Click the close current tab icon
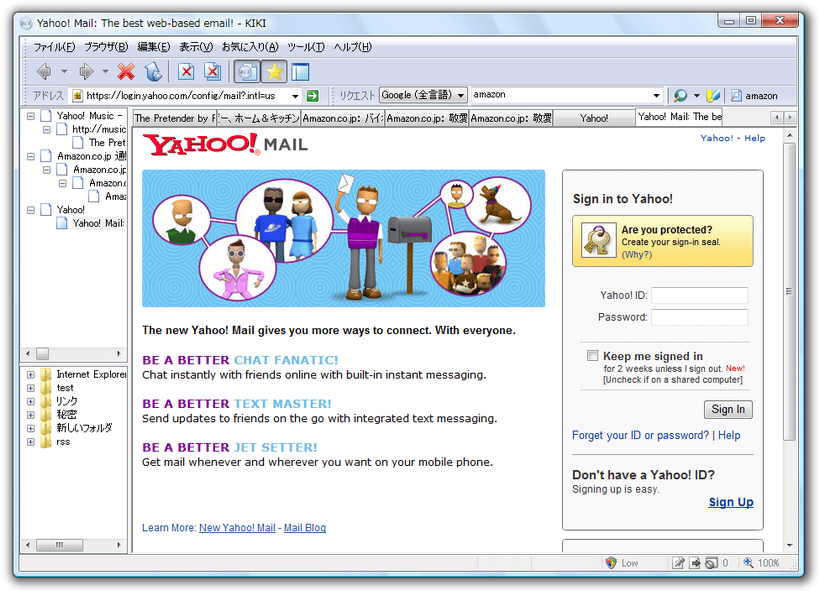The image size is (820, 591). click(x=186, y=71)
